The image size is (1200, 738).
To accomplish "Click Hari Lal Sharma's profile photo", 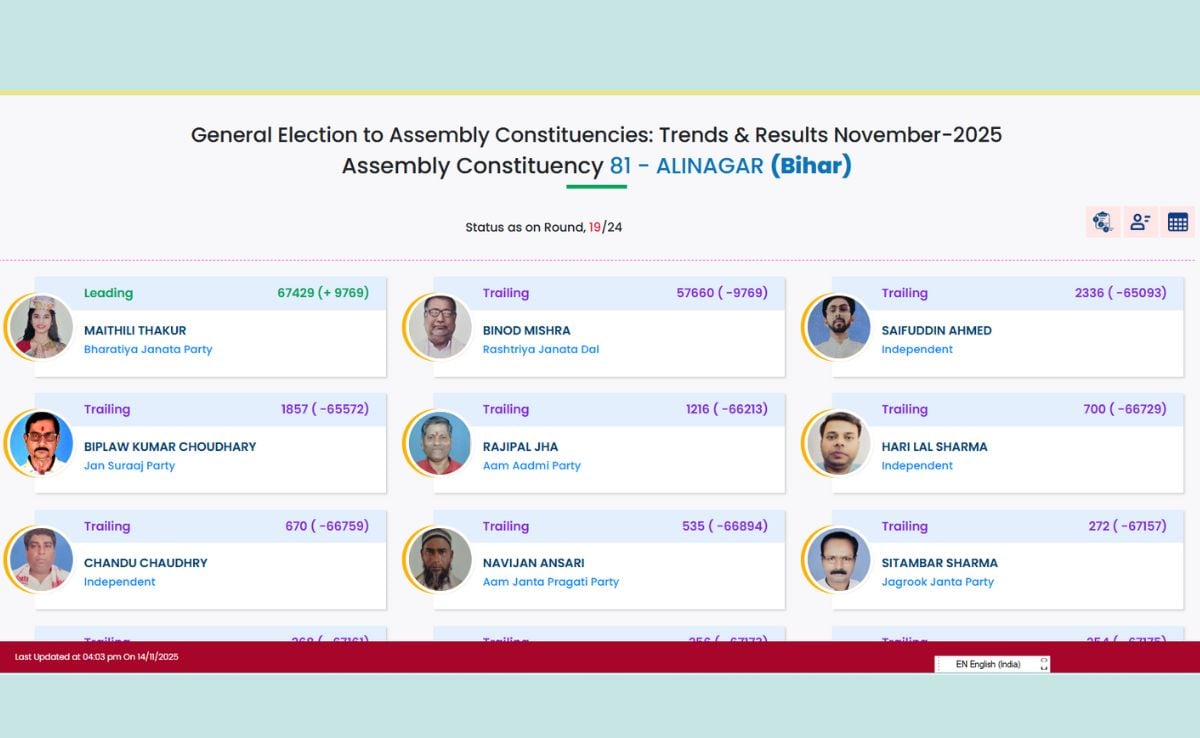I will 839,443.
